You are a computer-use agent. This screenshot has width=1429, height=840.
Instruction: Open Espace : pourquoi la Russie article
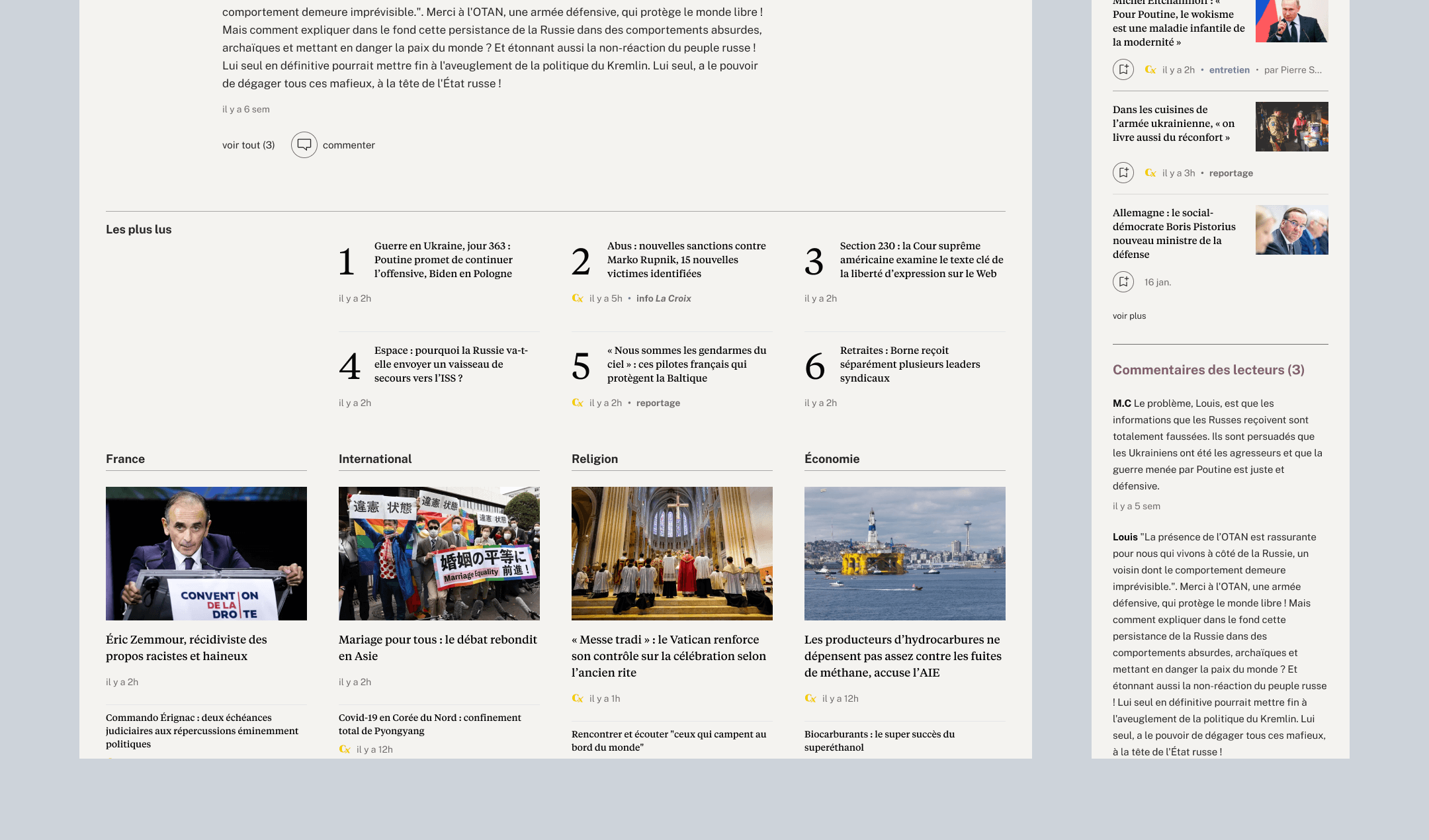(451, 364)
